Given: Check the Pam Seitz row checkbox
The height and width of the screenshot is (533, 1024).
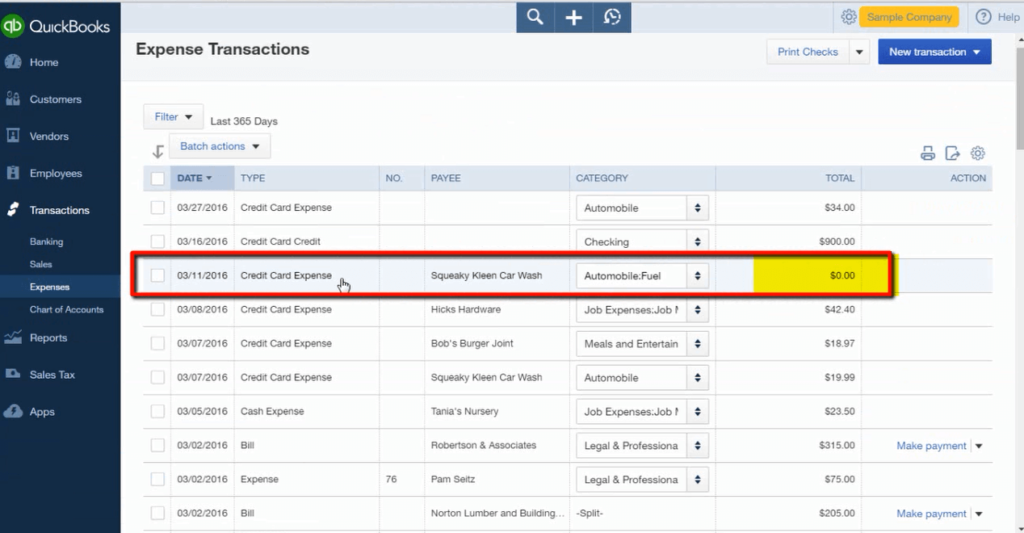Looking at the screenshot, I should (157, 479).
